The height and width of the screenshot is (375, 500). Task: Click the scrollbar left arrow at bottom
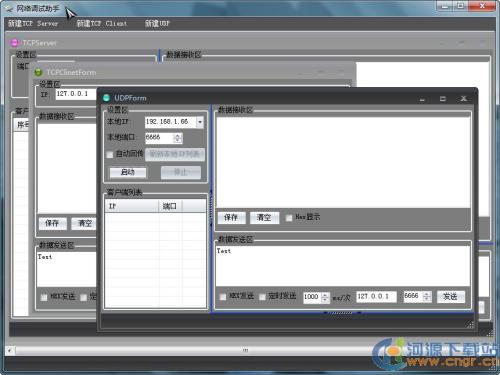tap(10, 350)
